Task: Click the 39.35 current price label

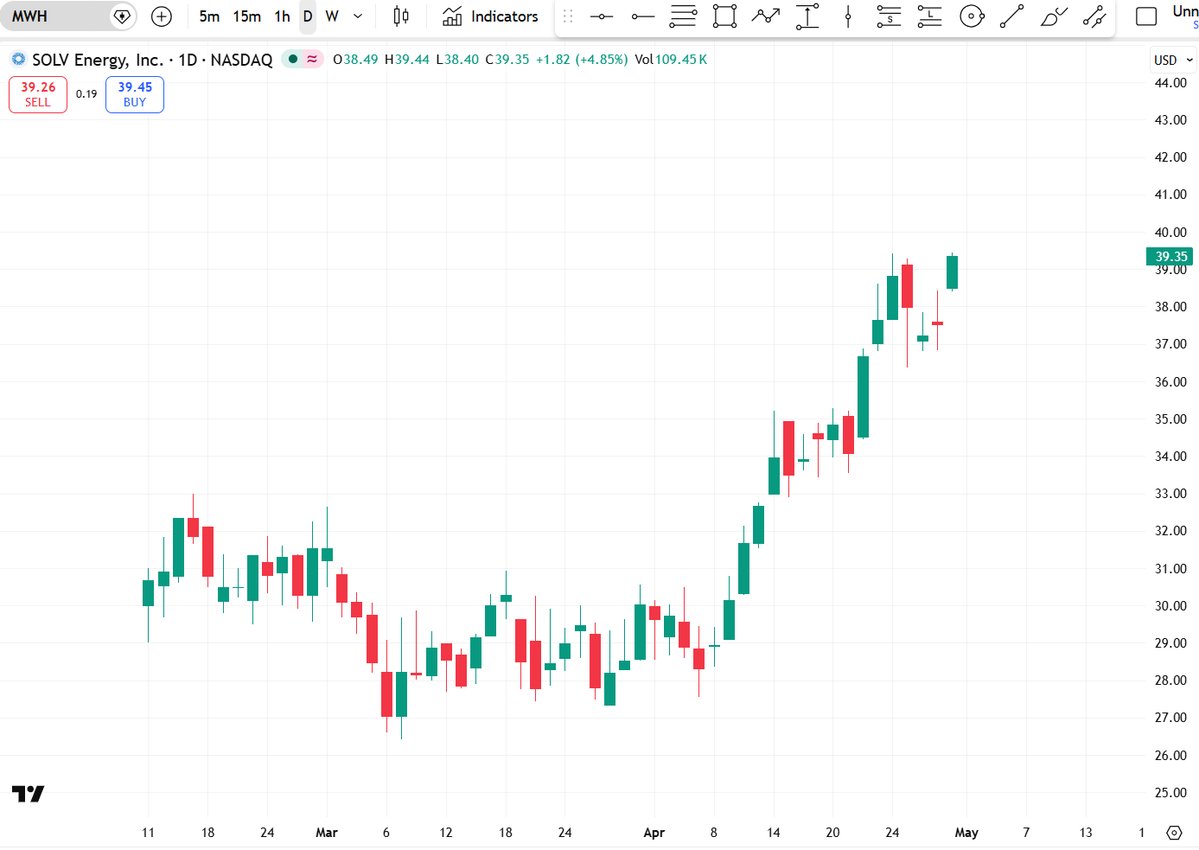Action: 1171,256
